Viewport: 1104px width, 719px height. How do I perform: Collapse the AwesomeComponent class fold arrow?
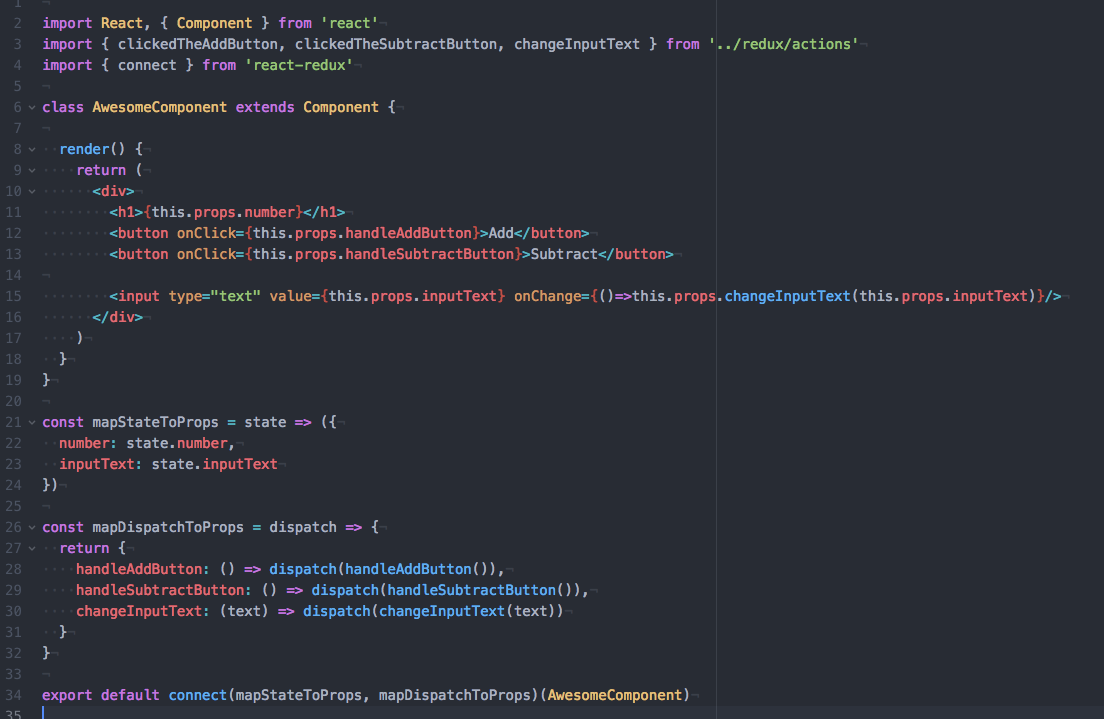[x=30, y=106]
